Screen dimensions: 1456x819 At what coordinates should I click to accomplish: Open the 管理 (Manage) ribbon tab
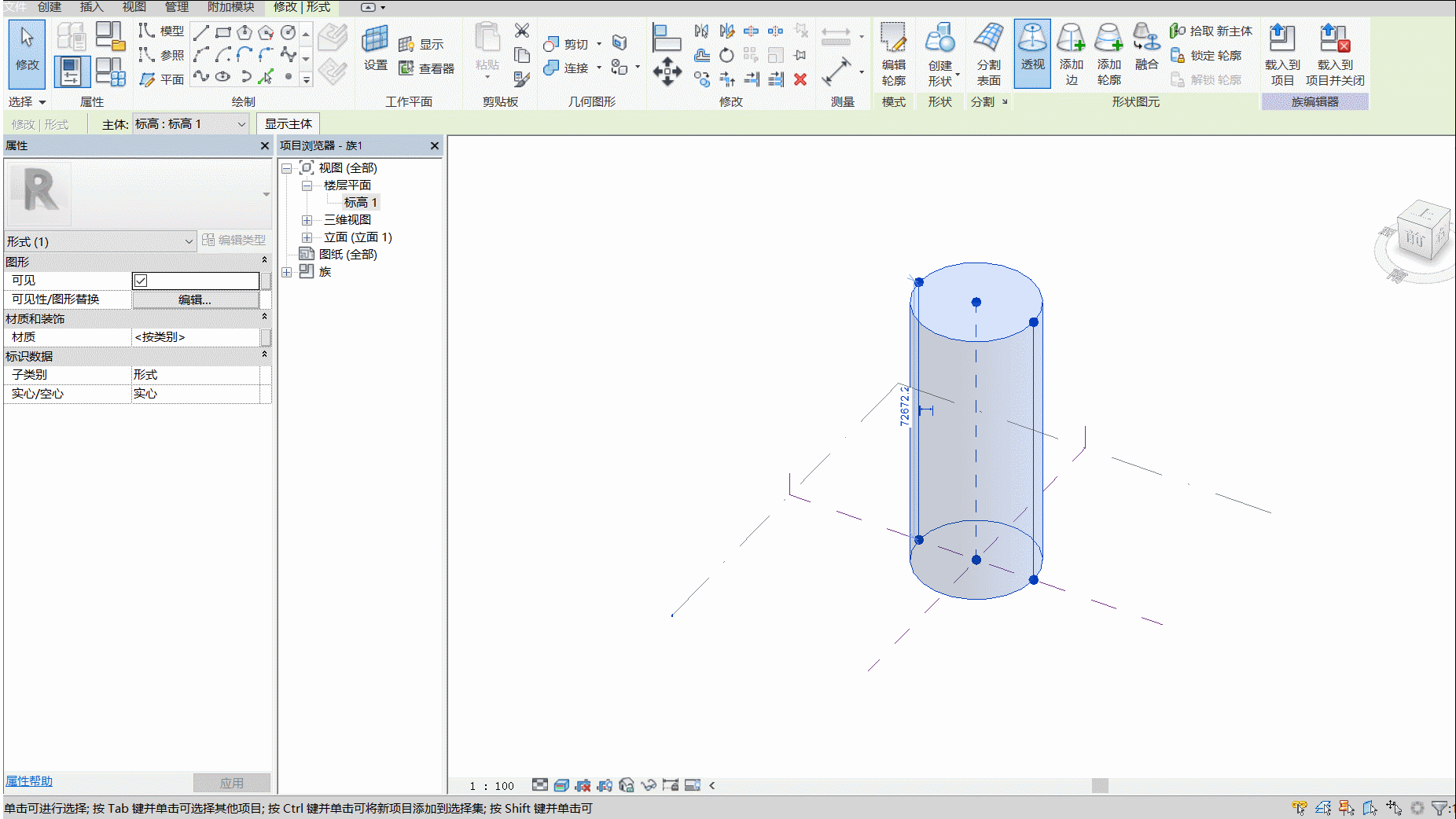coord(176,7)
